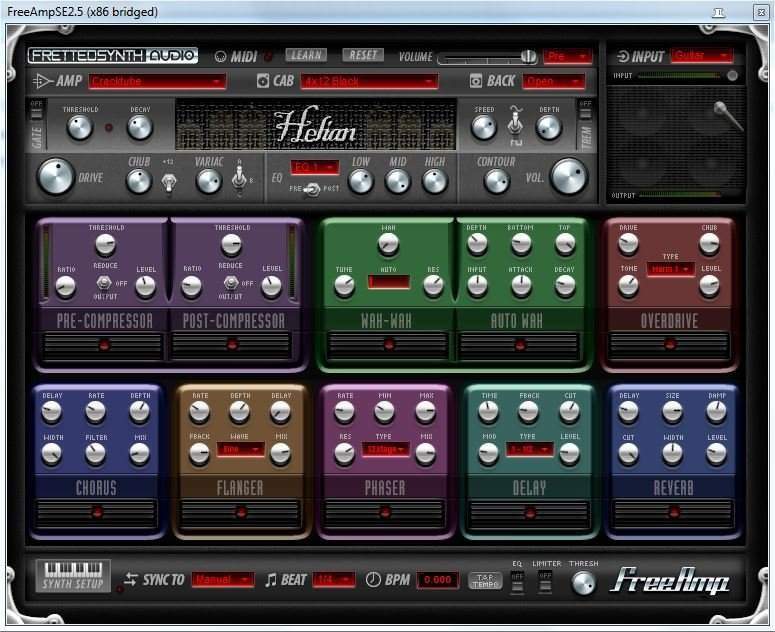Toggle the EQ Pre/Post switch

(313, 189)
